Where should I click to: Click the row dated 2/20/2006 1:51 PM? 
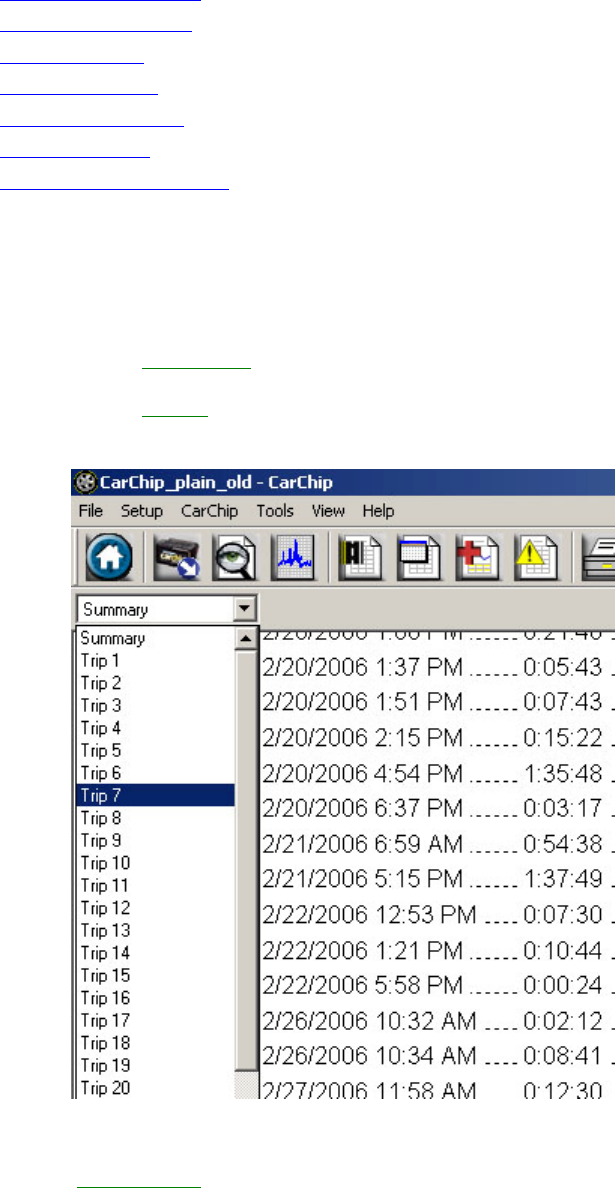coord(438,702)
